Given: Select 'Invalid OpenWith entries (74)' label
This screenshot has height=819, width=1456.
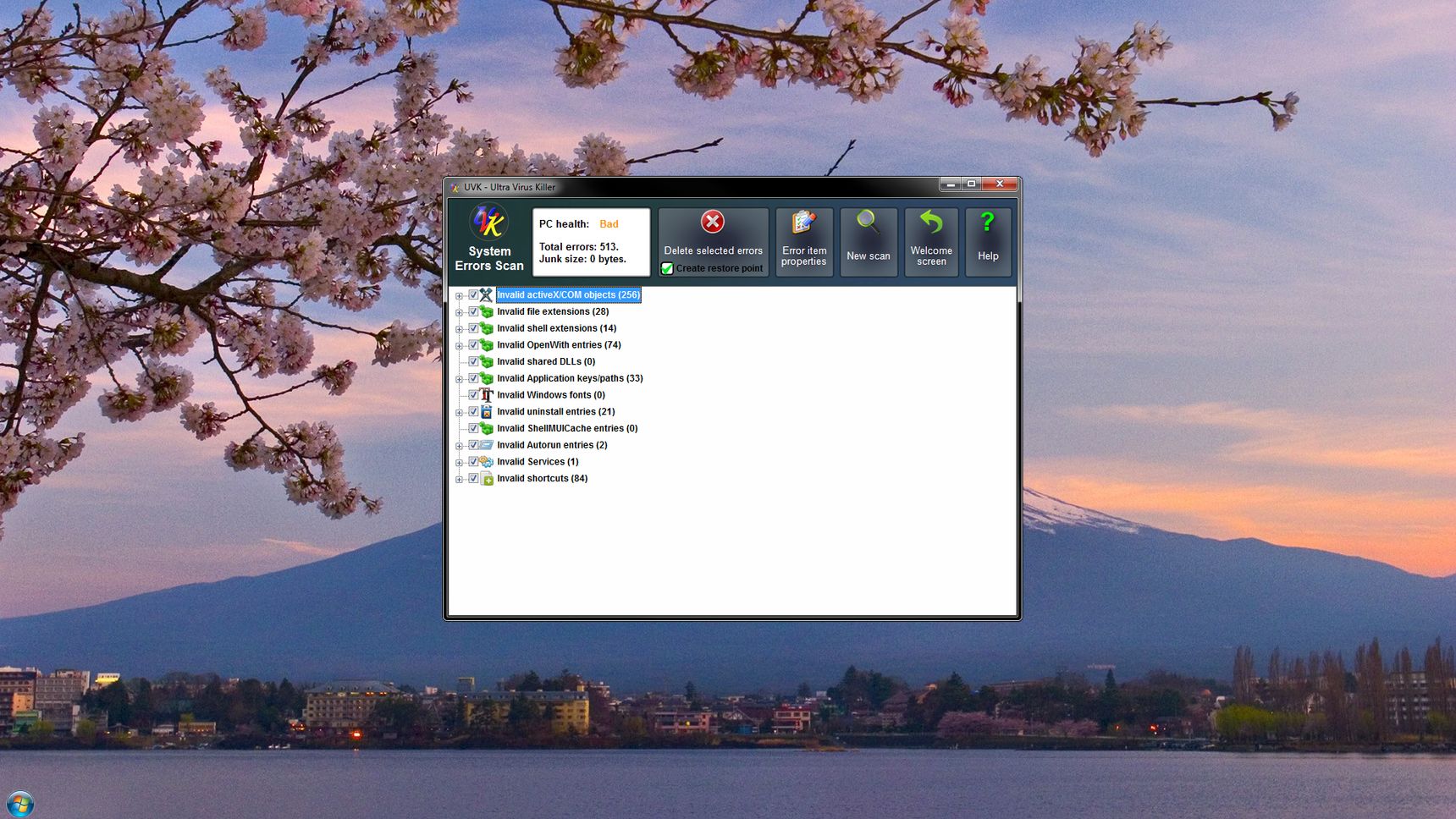Looking at the screenshot, I should coord(559,345).
